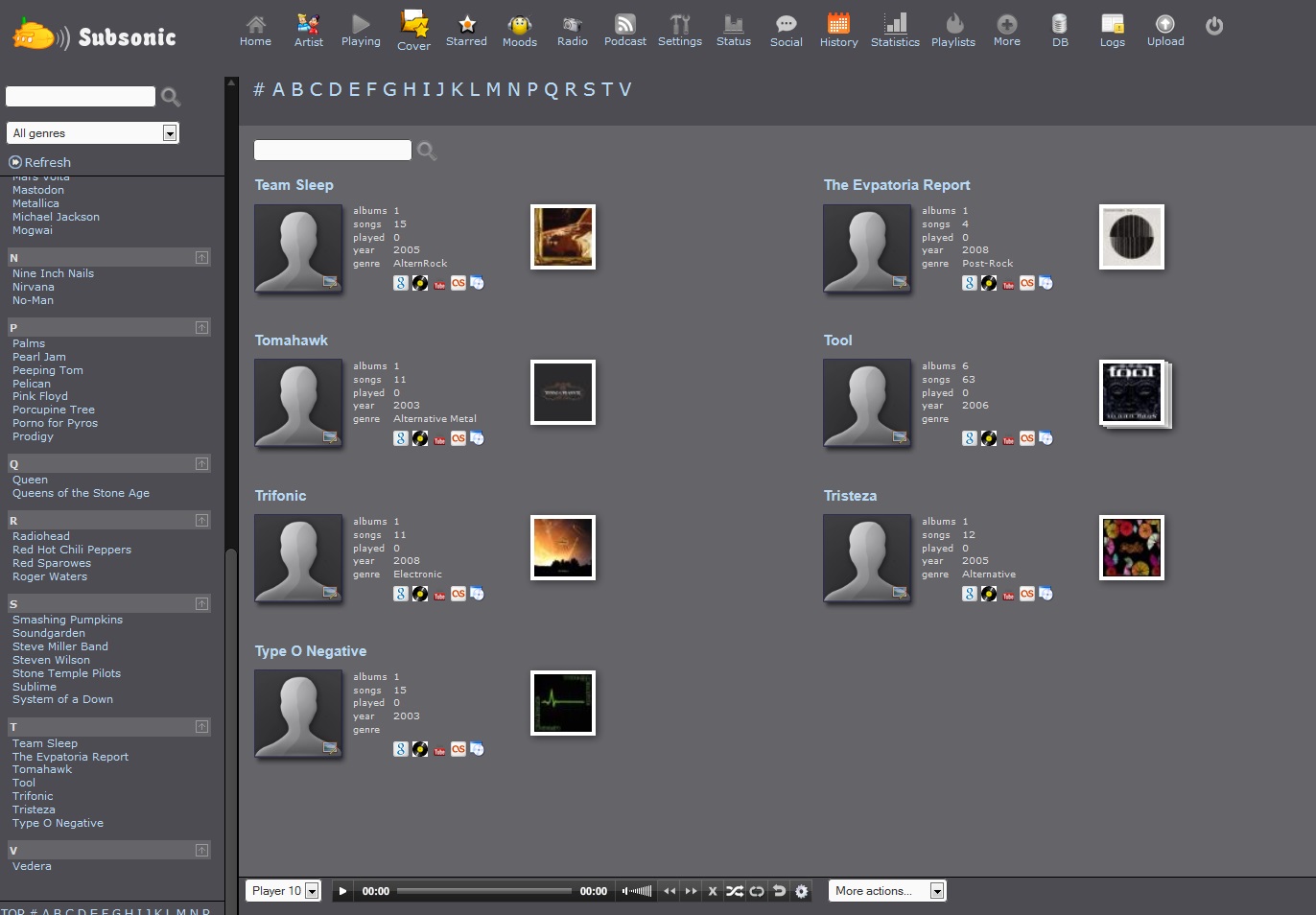Expand the More actions dropdown
The image size is (1316, 915).
[x=886, y=891]
